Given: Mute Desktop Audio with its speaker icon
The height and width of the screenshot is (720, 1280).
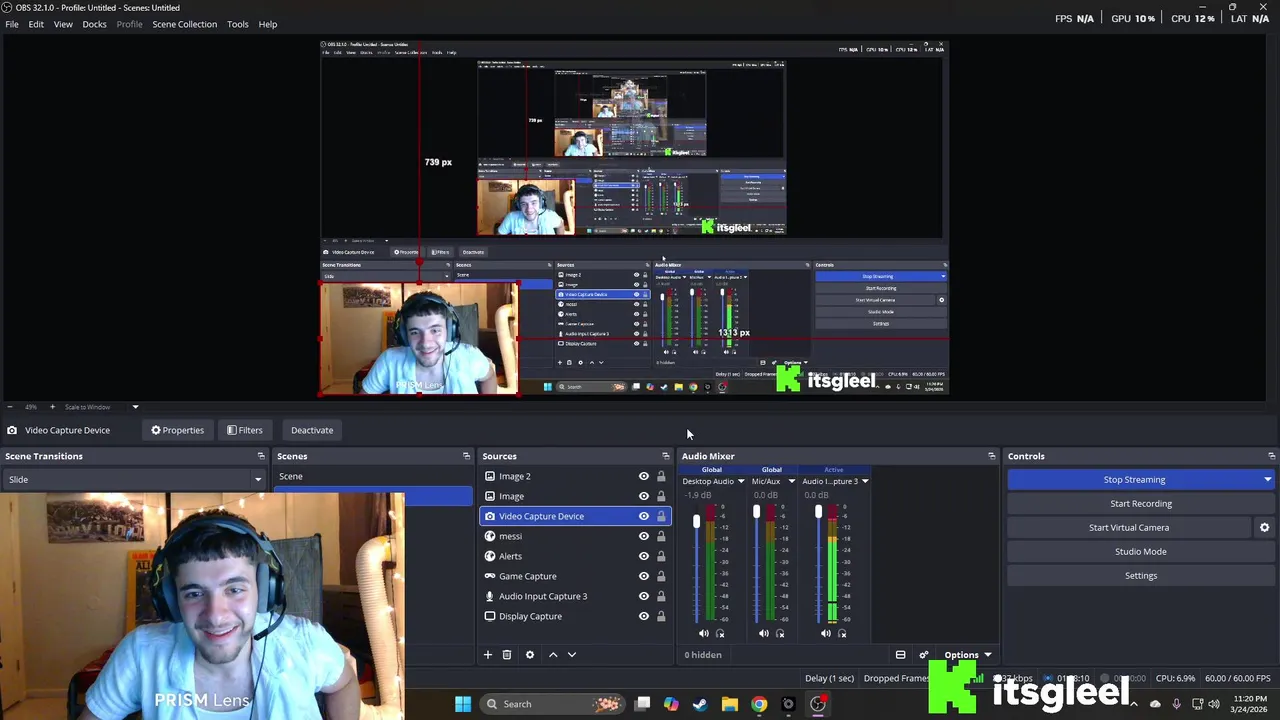Looking at the screenshot, I should [703, 633].
